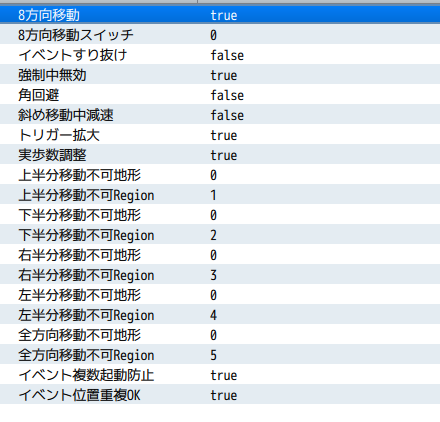Select the 実歩数調整 parameter

pyautogui.click(x=52, y=155)
